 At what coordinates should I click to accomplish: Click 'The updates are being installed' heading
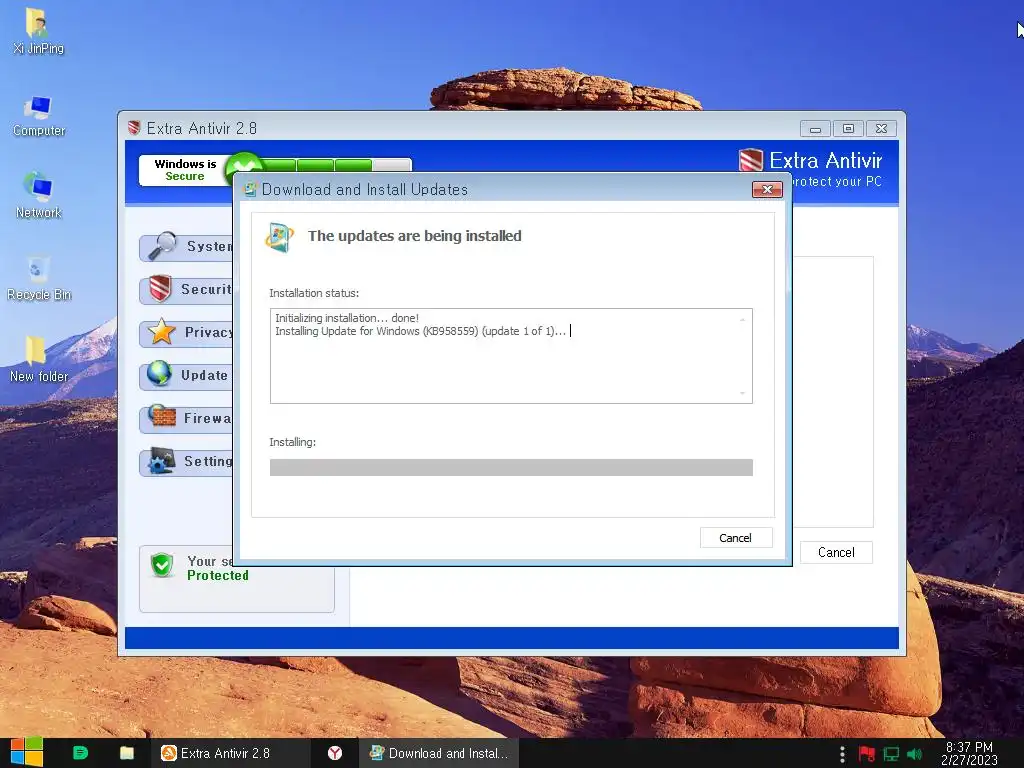pyautogui.click(x=415, y=236)
